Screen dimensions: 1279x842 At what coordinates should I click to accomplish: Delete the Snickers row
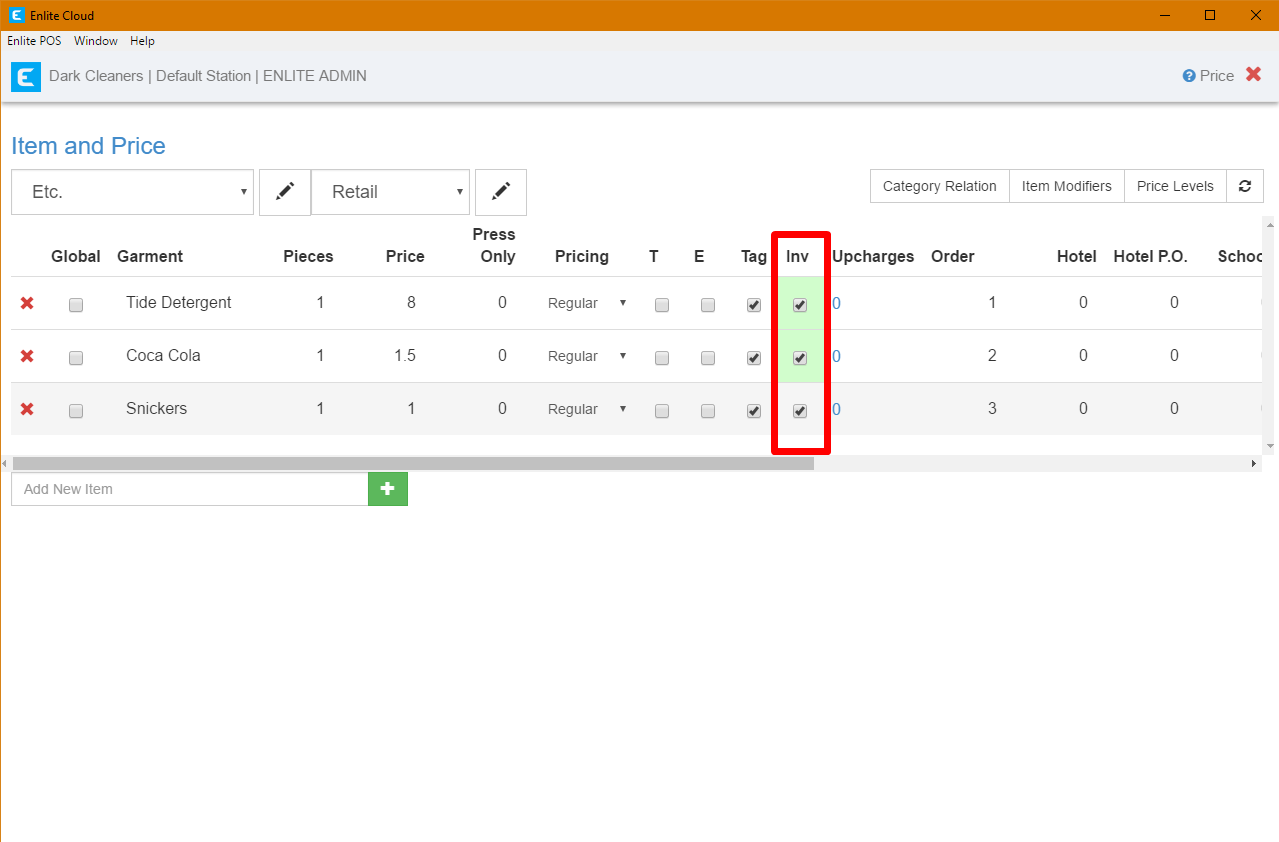[x=27, y=409]
